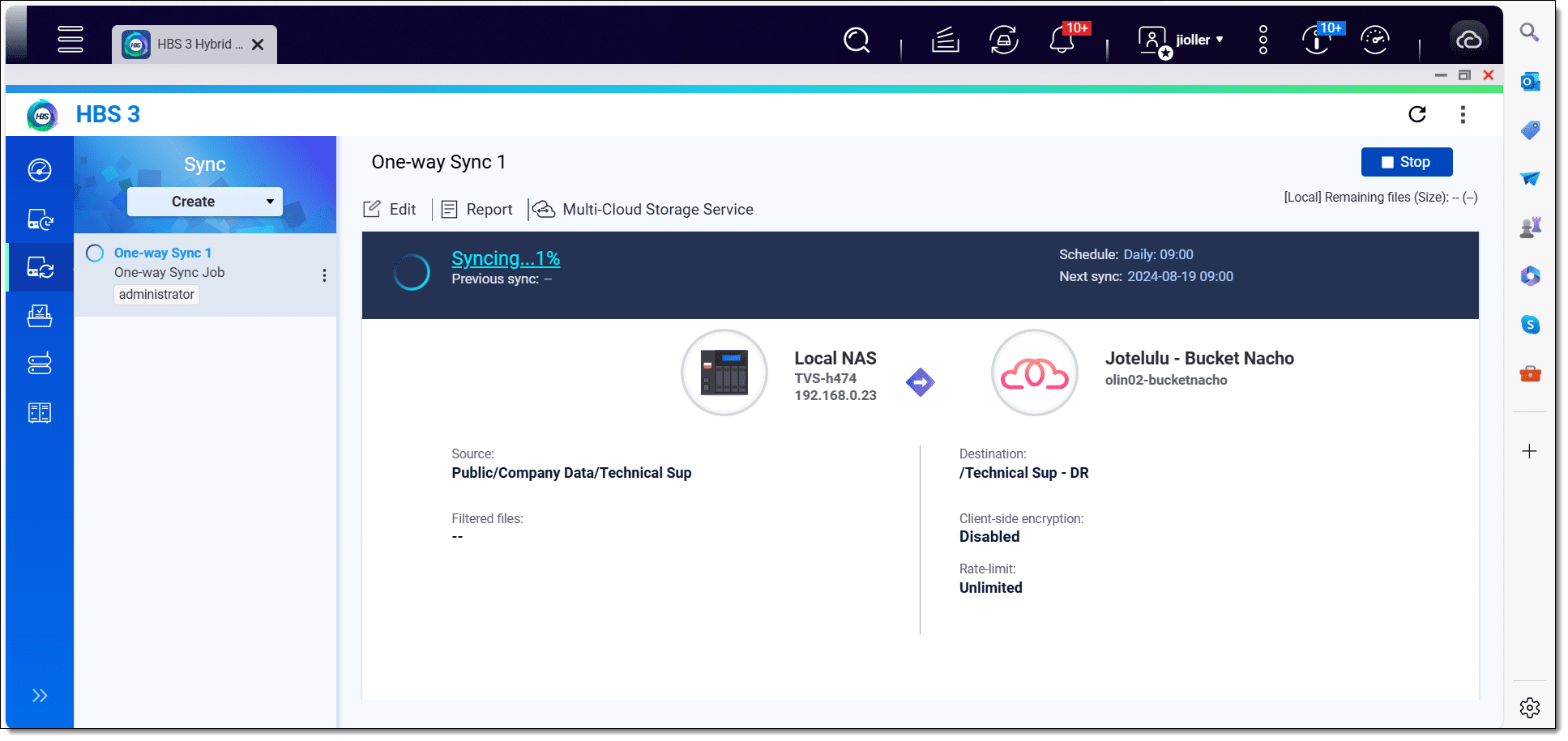Click the Rate-limit Unlimited value
This screenshot has height=741, width=1568.
[990, 588]
